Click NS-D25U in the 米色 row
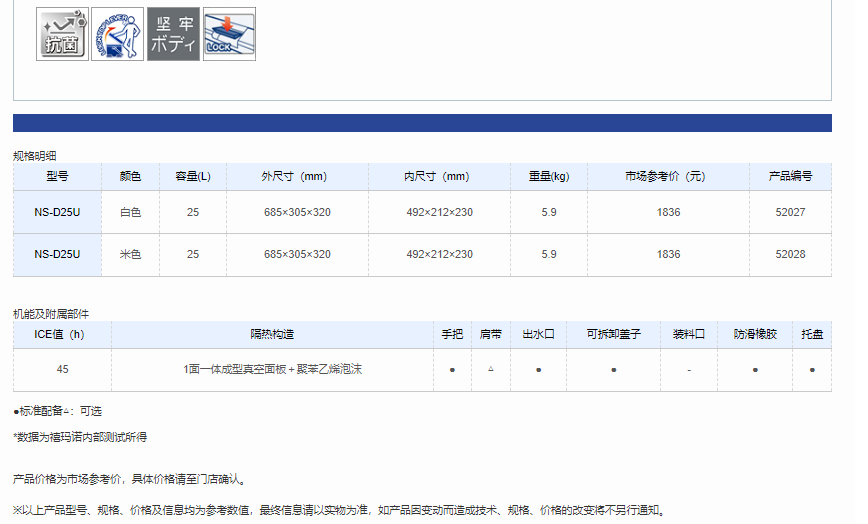 tap(57, 255)
